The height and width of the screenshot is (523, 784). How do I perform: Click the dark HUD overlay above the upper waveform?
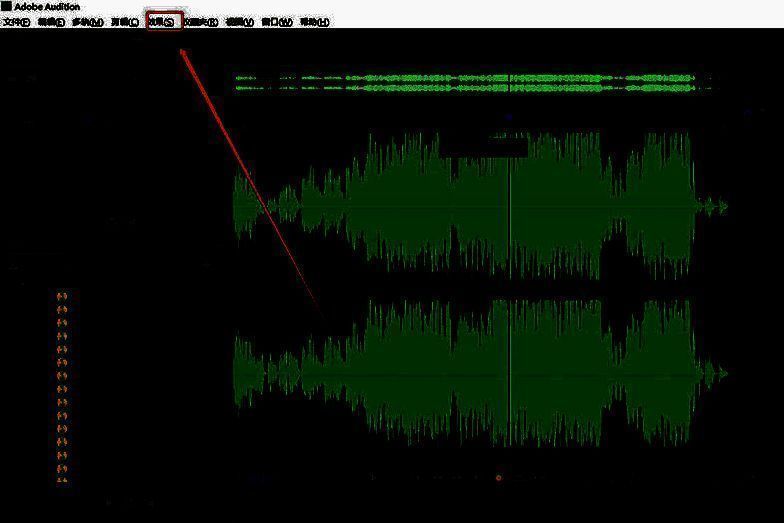[x=483, y=146]
